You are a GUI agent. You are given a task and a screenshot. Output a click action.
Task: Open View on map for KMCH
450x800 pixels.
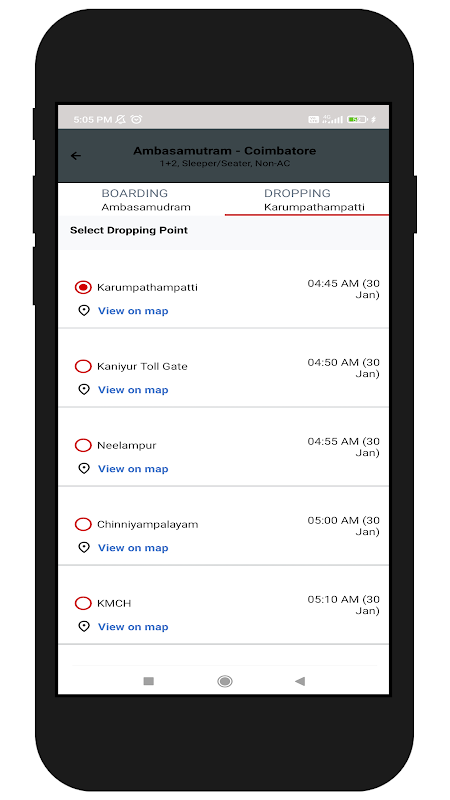tap(133, 627)
